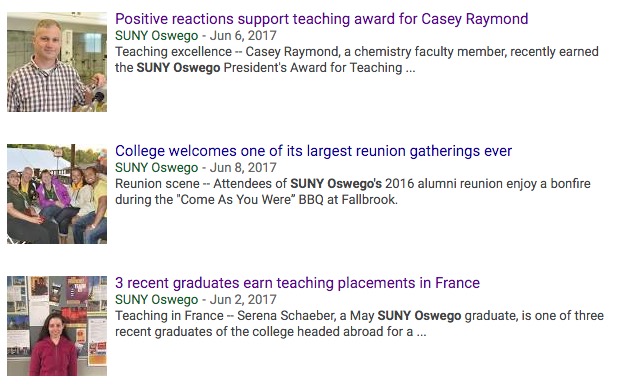The image size is (638, 391).
Task: Select SUNY Oswego source above Jun 6 date
Action: (x=157, y=36)
